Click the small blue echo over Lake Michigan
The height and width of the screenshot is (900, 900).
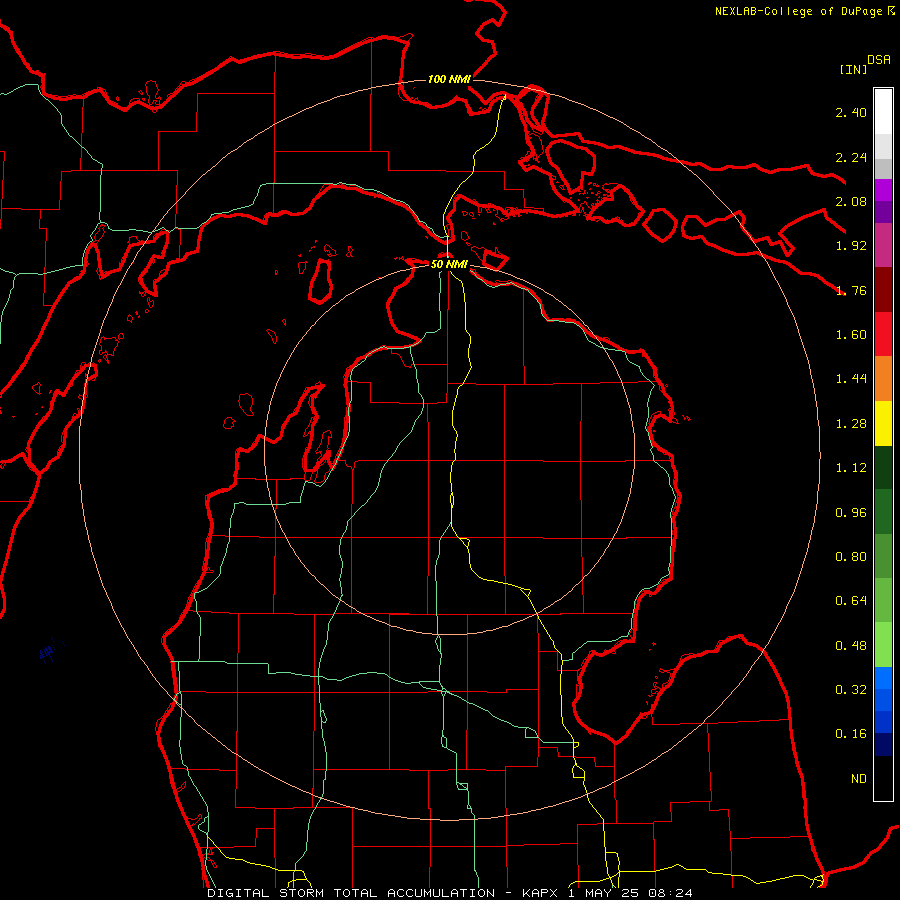point(49,651)
